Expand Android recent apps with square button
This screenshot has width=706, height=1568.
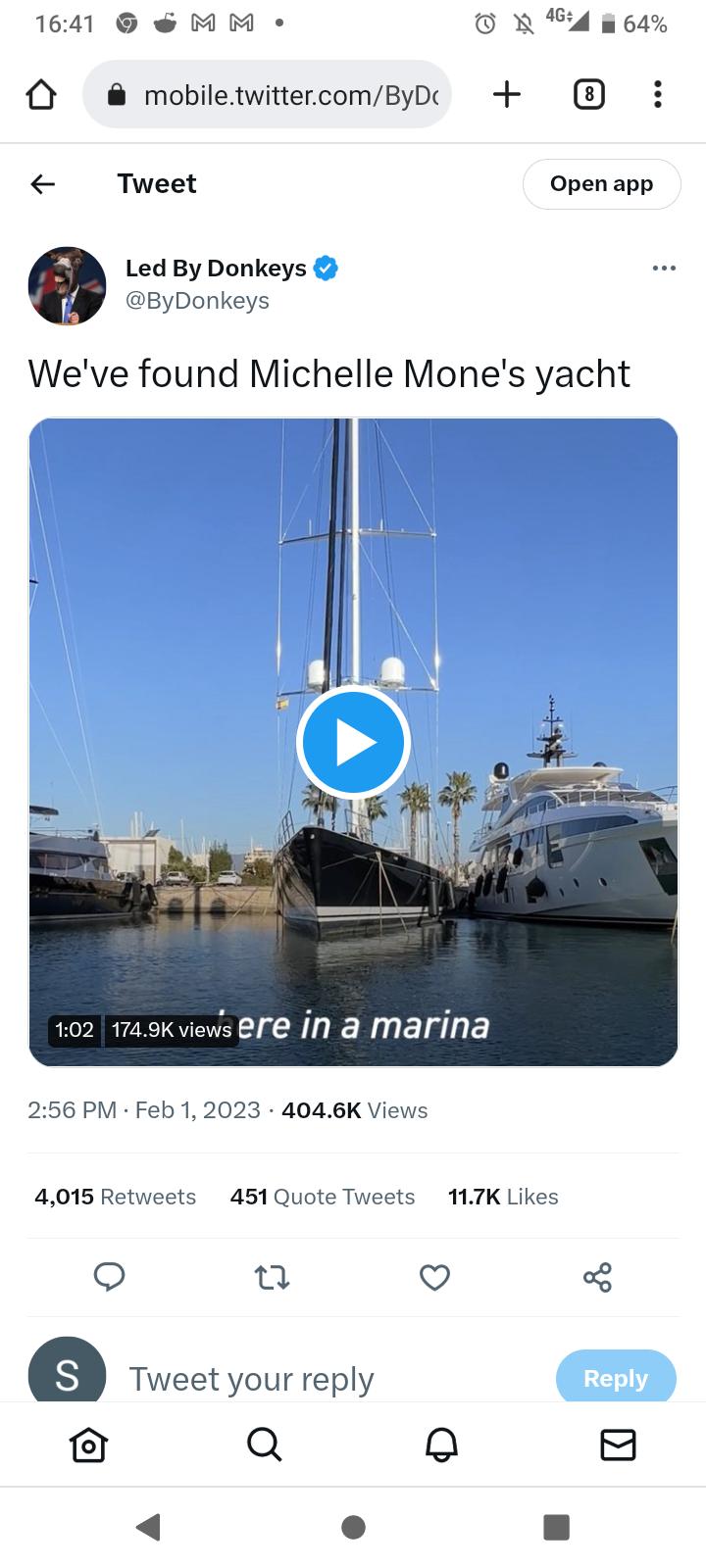point(558,1526)
